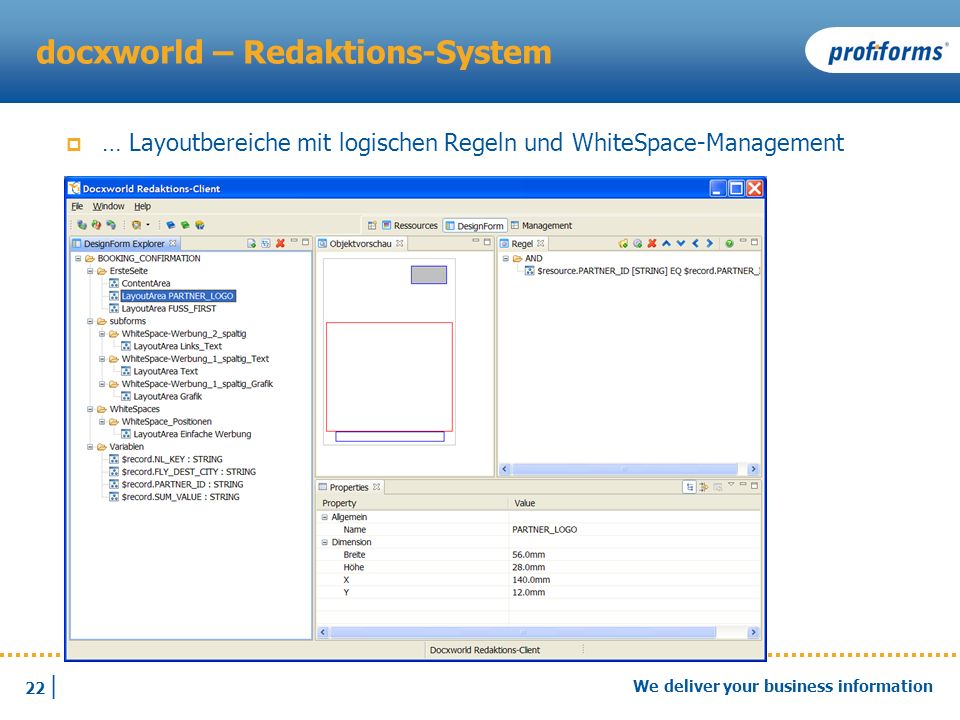Click the blue-green globe toolbar icon
Image resolution: width=960 pixels, height=720 pixels.
81,225
